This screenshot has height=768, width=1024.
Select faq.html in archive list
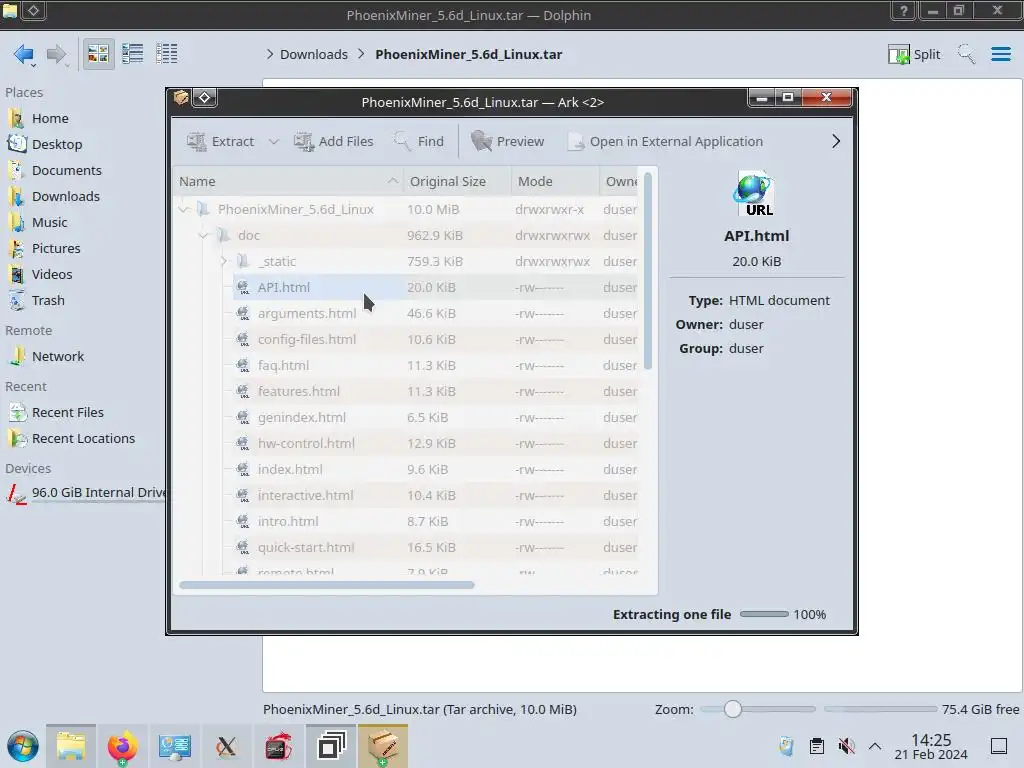(x=283, y=366)
